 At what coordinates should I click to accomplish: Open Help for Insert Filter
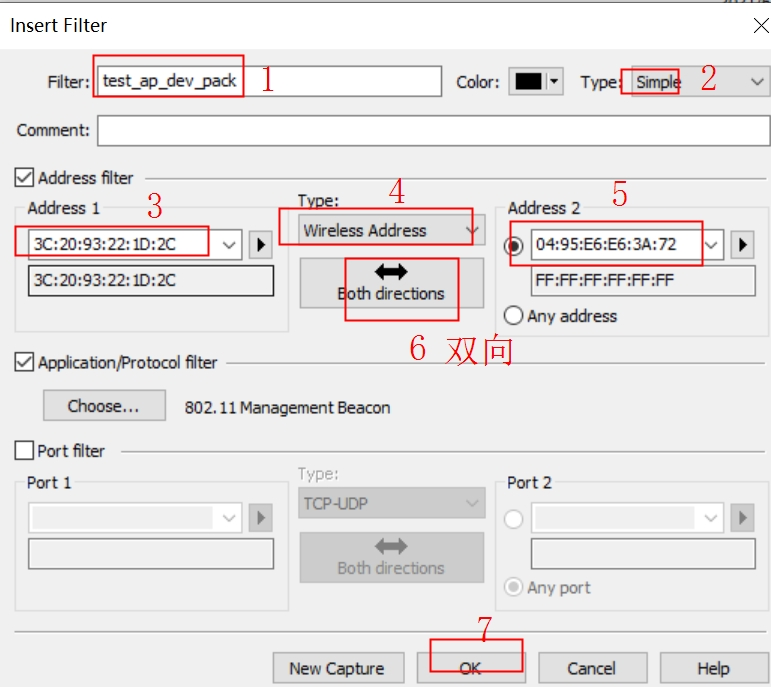point(714,668)
